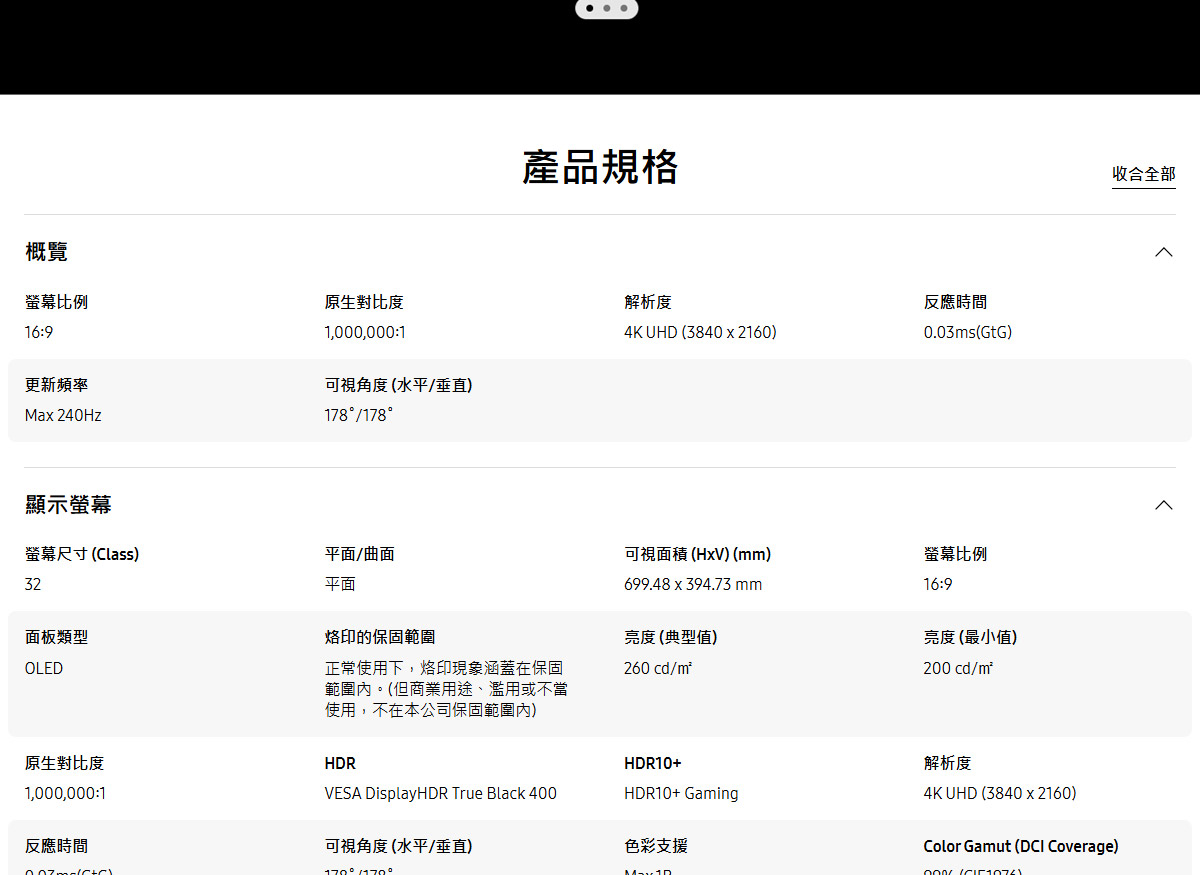Click the HDR10+ Gaming value
Viewport: 1200px width, 875px height.
coord(681,793)
